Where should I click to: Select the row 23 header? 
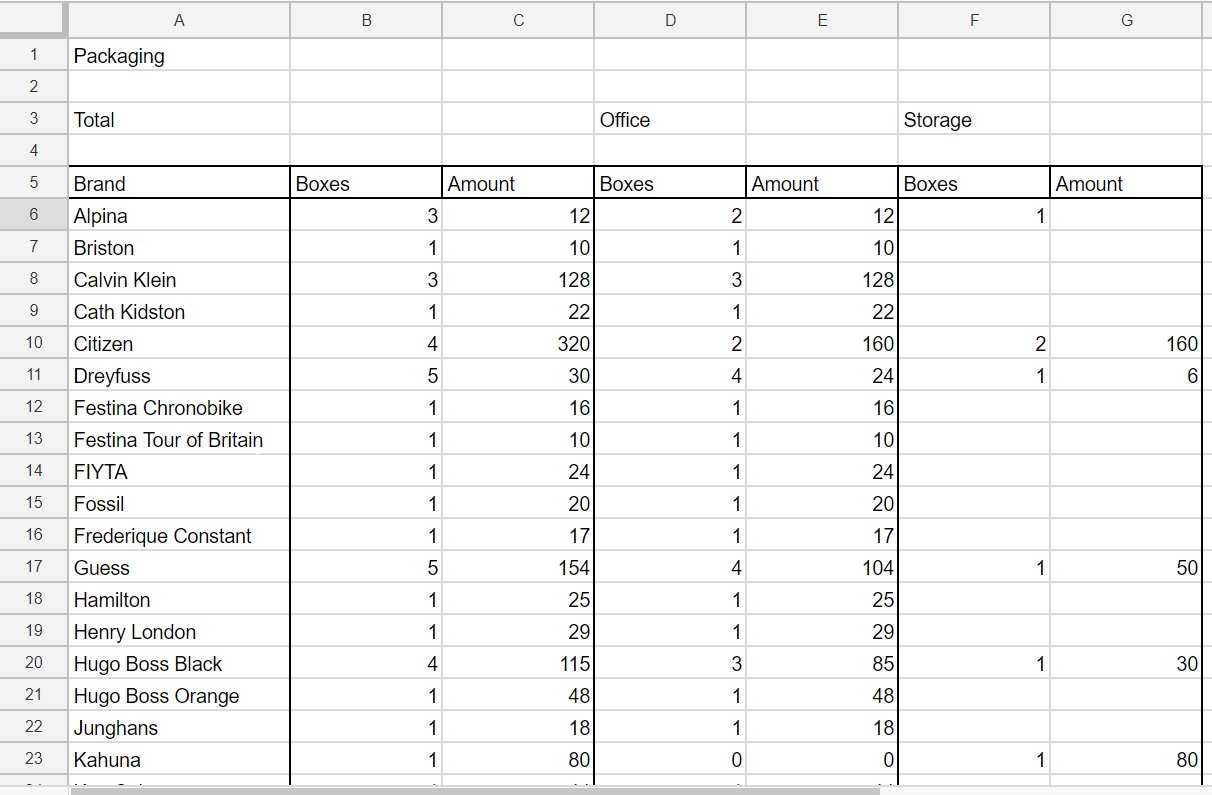pyautogui.click(x=33, y=760)
